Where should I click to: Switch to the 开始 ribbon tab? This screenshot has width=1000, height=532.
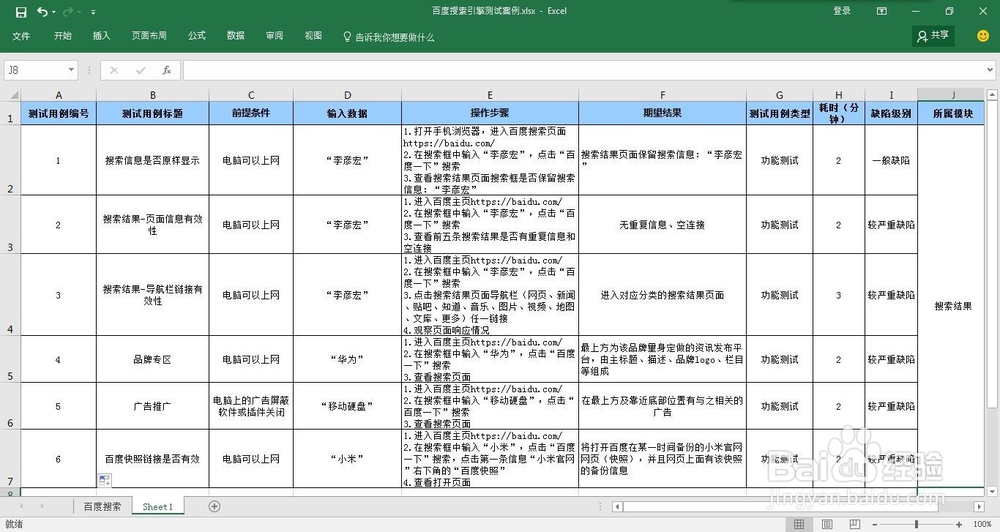click(62, 36)
